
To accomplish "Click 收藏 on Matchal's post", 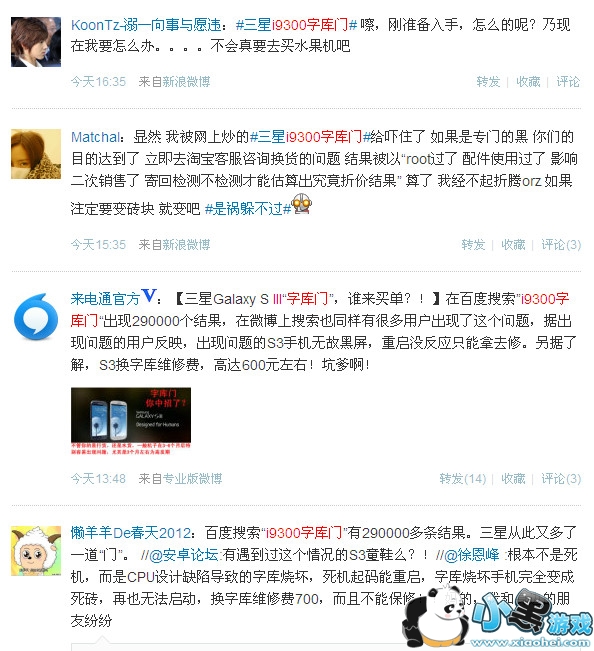I will coord(513,245).
